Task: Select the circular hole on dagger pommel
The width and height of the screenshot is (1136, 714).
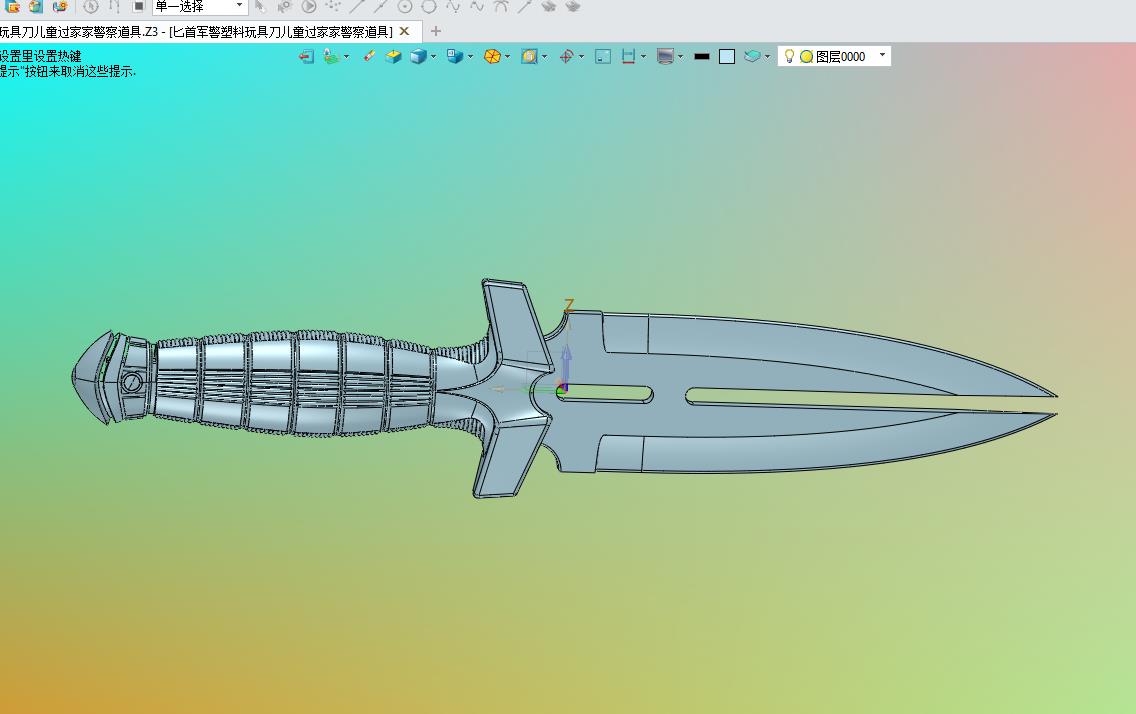Action: pos(132,382)
